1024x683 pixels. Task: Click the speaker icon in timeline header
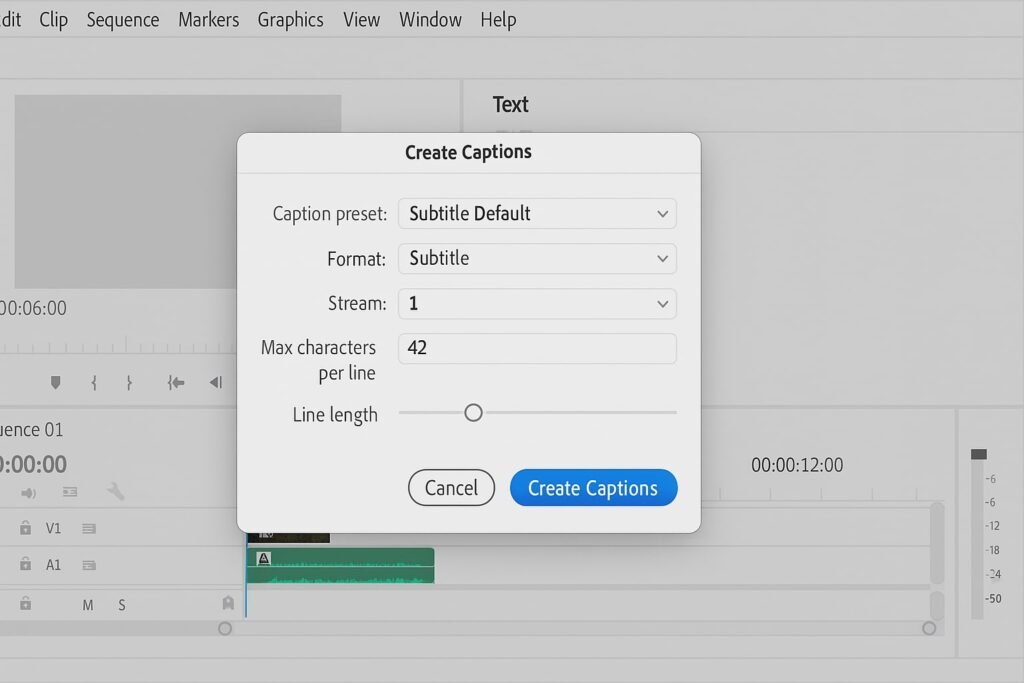[x=28, y=493]
